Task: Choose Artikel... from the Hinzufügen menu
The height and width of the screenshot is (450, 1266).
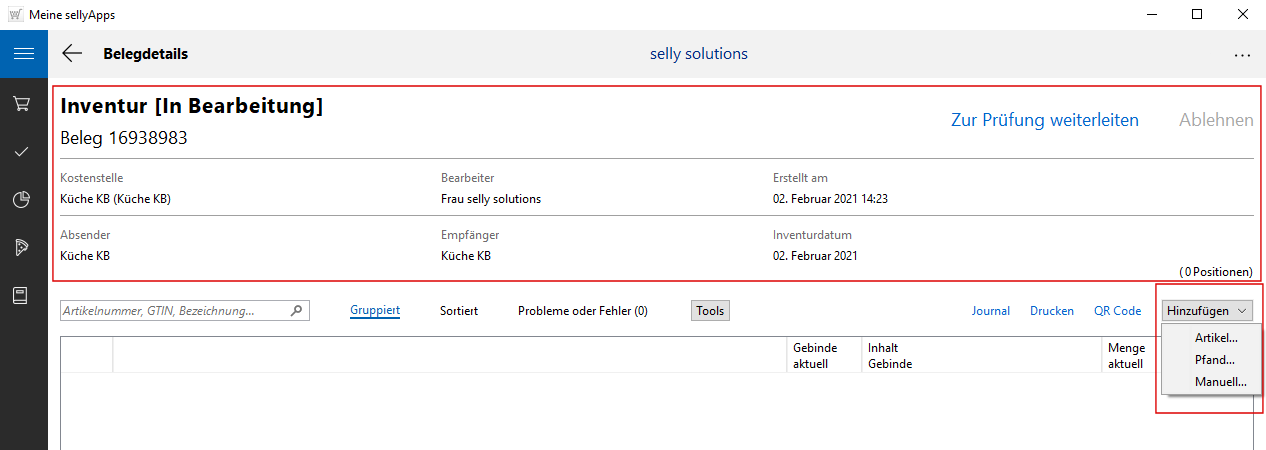Action: pyautogui.click(x=1216, y=338)
